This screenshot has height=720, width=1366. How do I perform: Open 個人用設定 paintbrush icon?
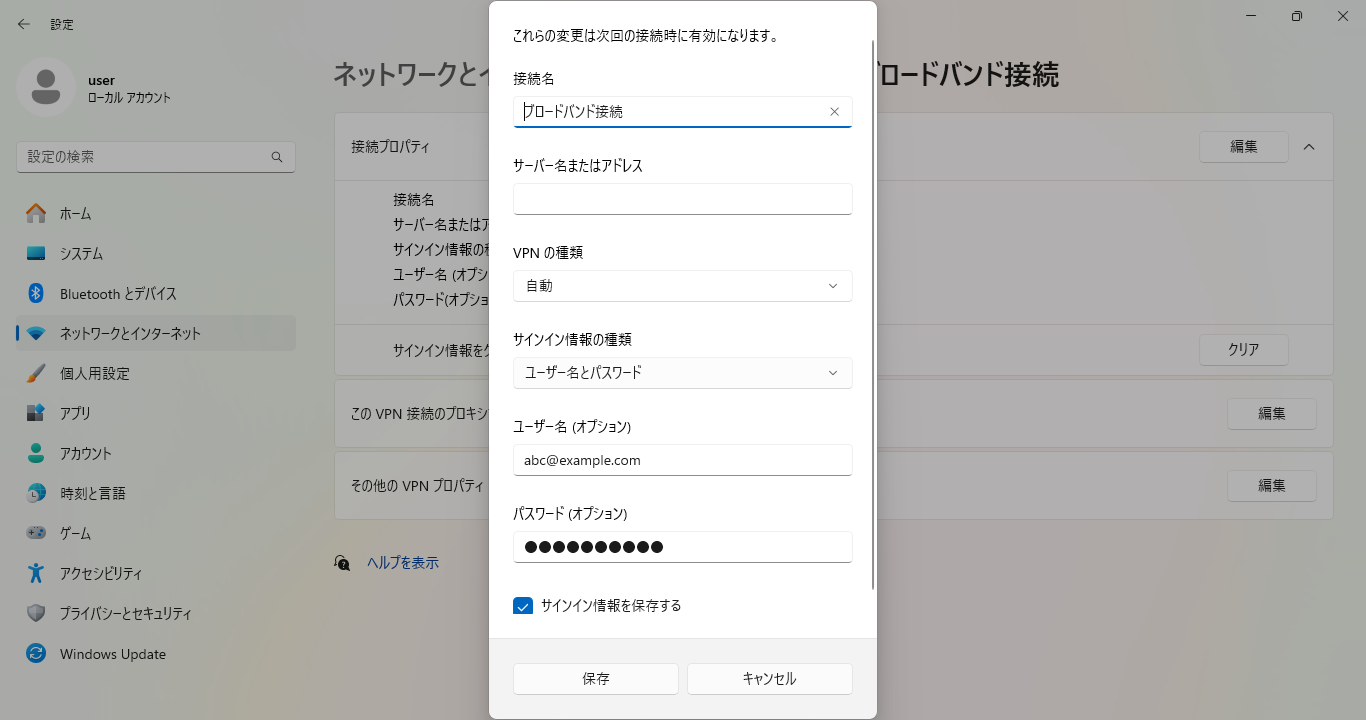point(36,373)
